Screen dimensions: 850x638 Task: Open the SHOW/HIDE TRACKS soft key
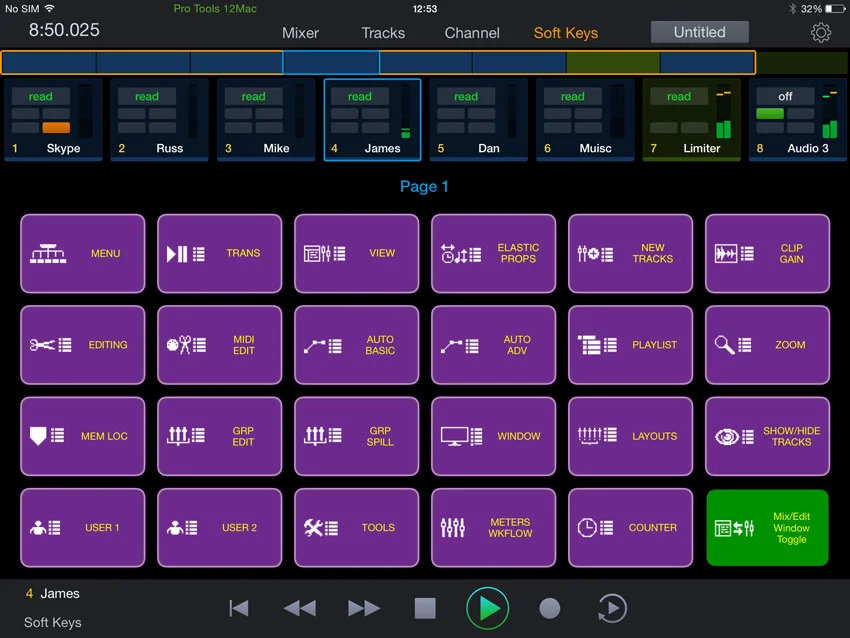click(768, 436)
